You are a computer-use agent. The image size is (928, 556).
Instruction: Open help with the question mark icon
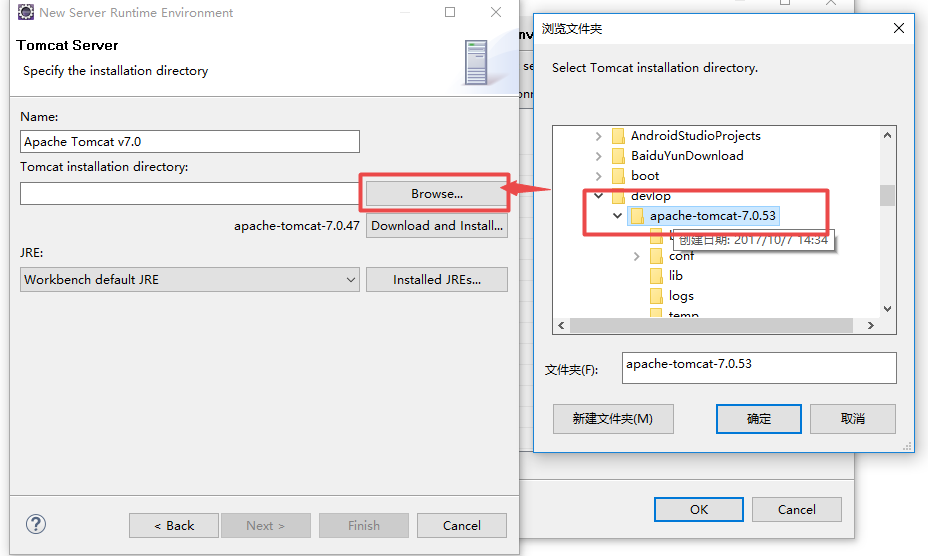[x=36, y=524]
